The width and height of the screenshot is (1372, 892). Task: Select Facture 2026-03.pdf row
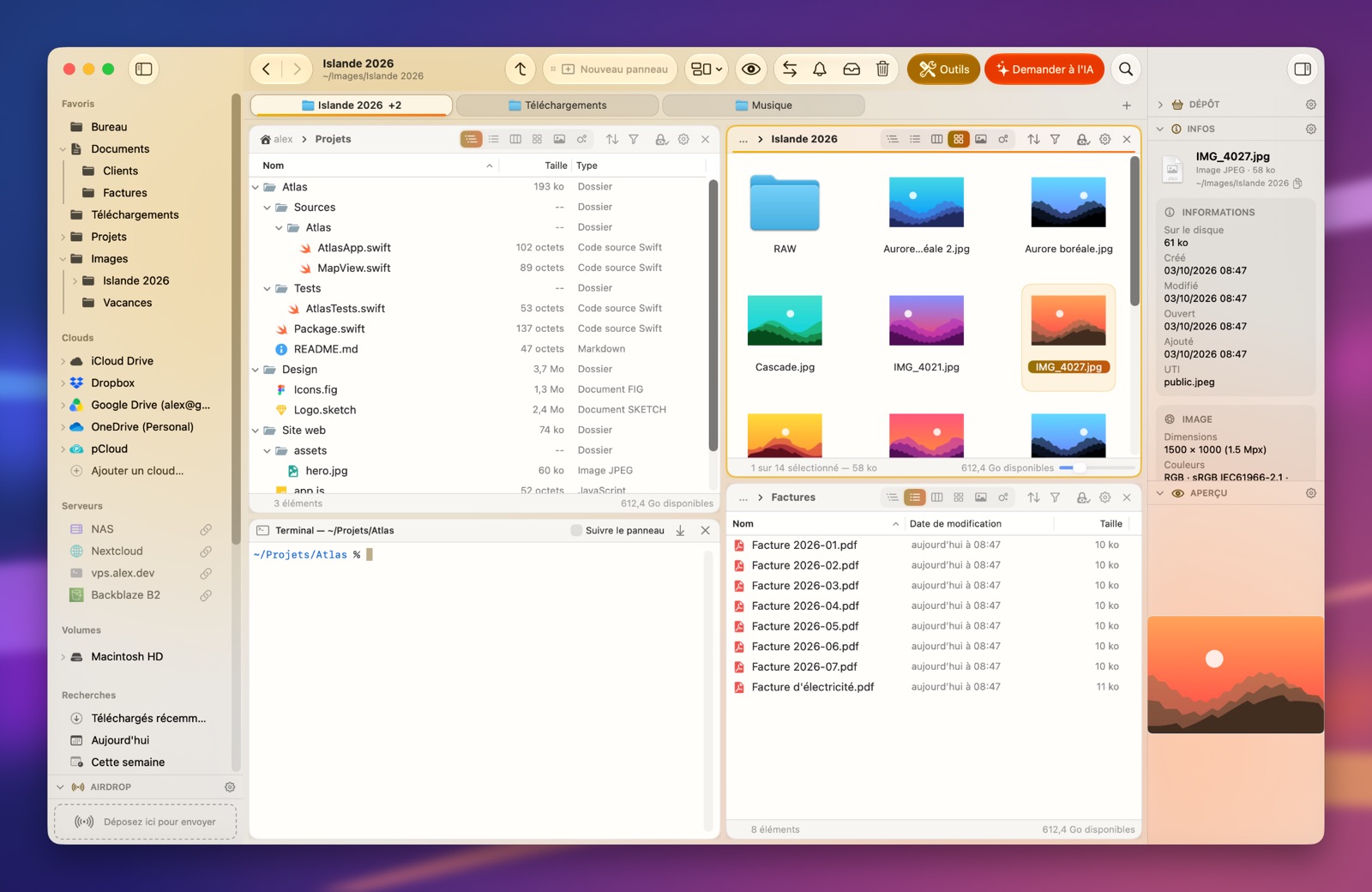(933, 586)
